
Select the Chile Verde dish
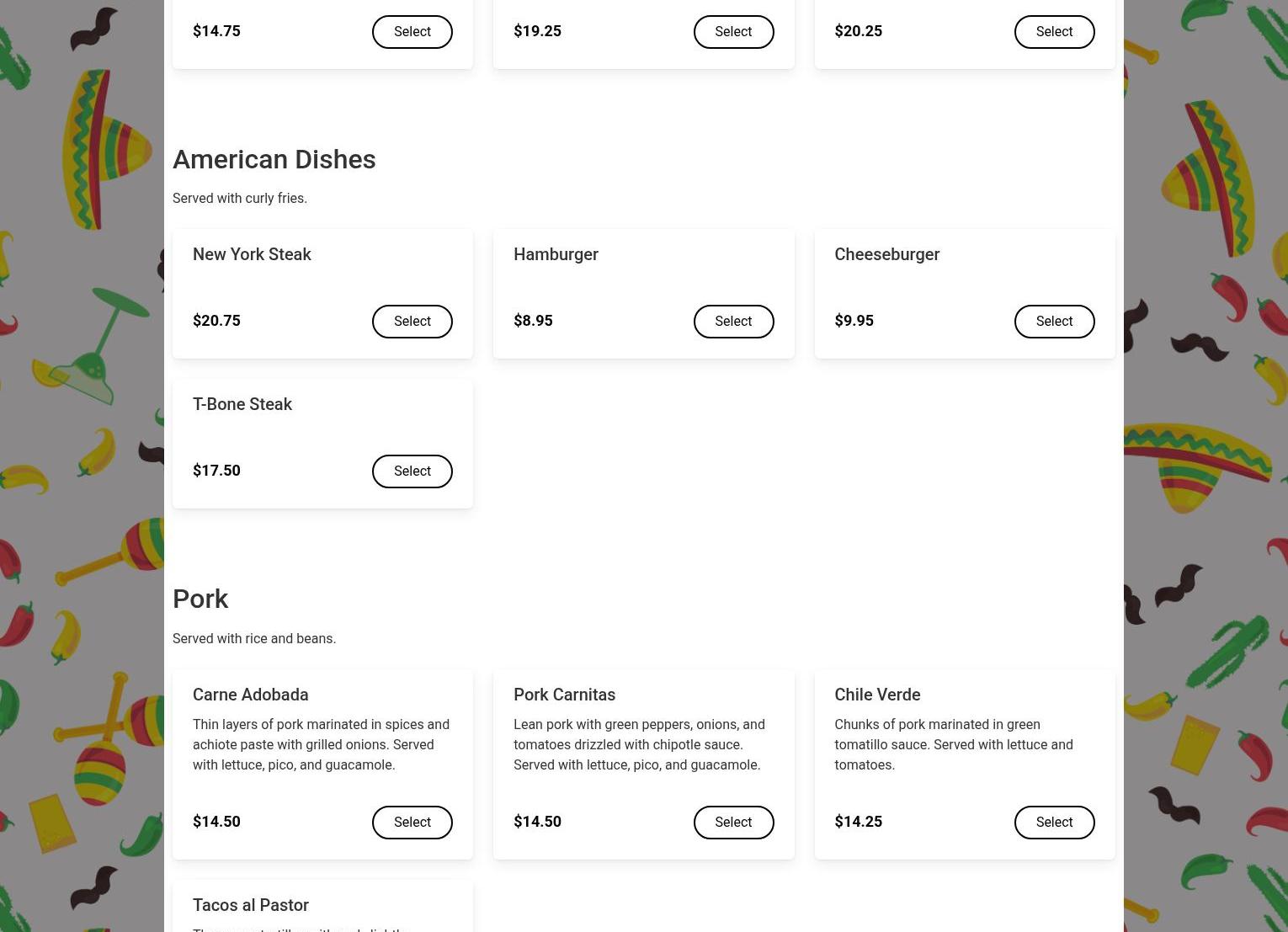[x=1054, y=823]
